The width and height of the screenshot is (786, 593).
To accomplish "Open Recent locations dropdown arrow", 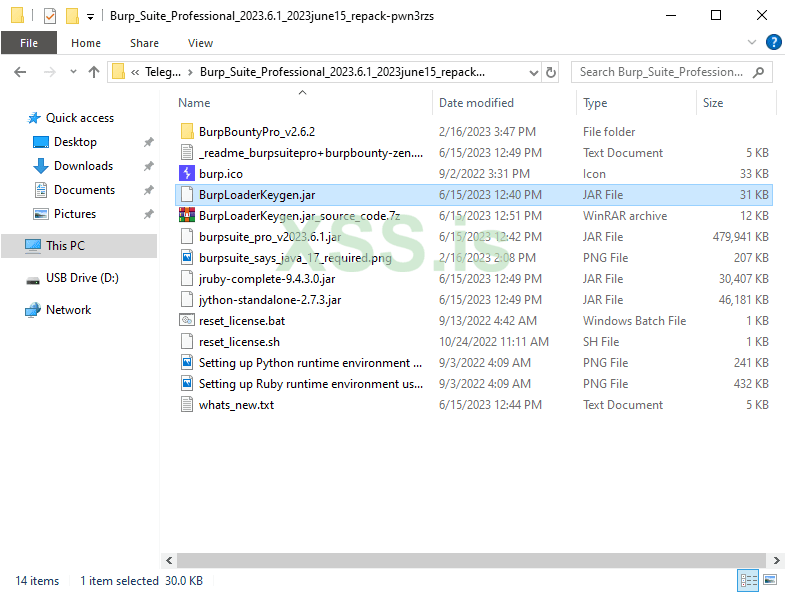I will [73, 72].
